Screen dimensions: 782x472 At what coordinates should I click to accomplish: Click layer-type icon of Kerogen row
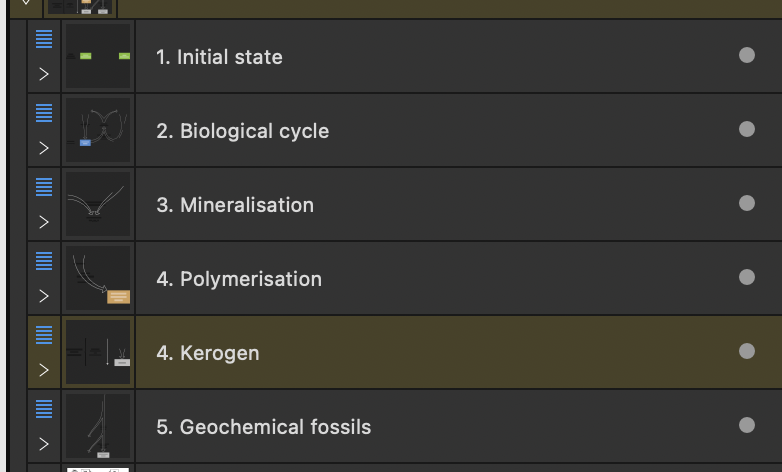(x=44, y=335)
